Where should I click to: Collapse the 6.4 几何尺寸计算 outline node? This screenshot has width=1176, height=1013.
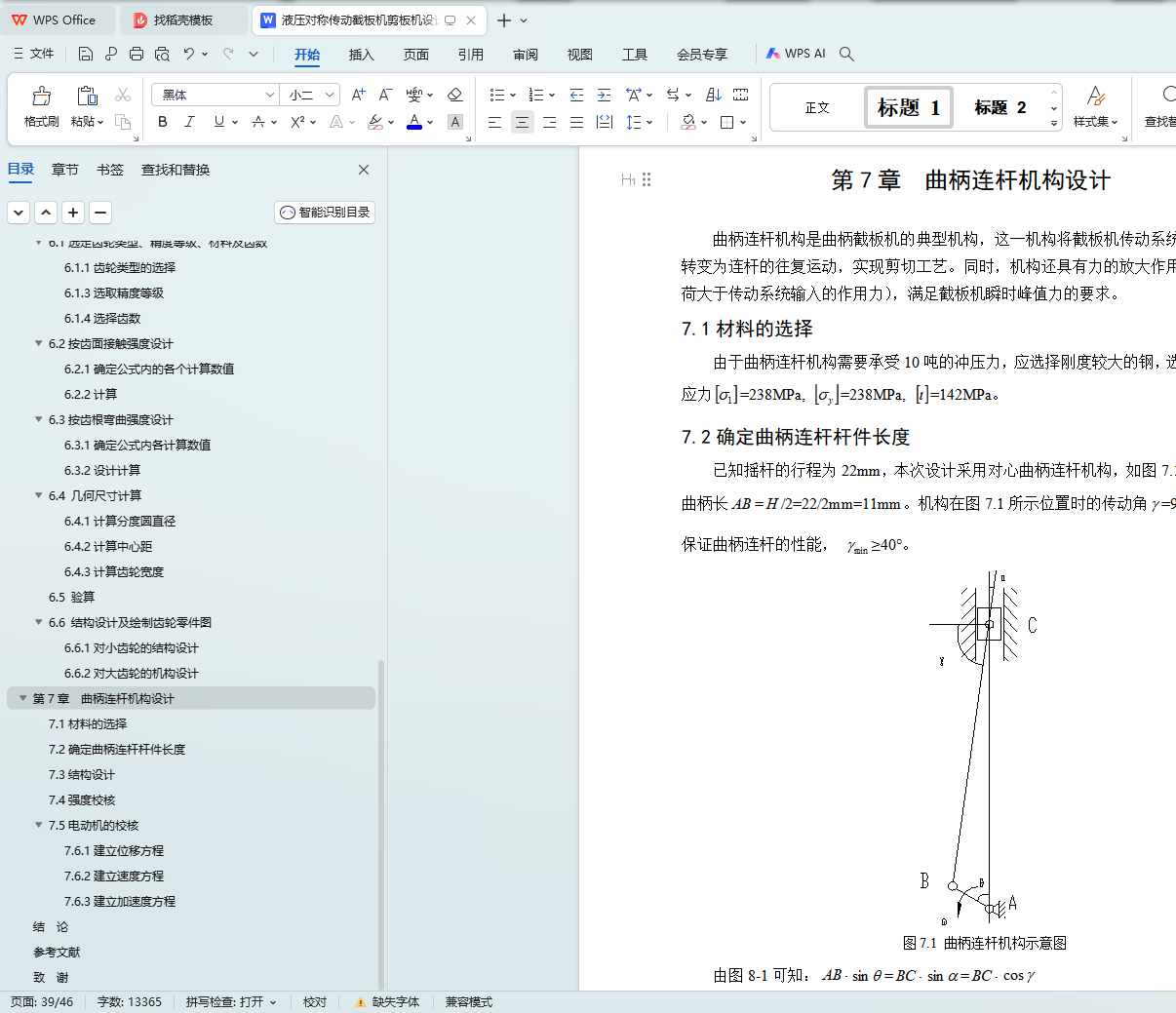point(38,495)
